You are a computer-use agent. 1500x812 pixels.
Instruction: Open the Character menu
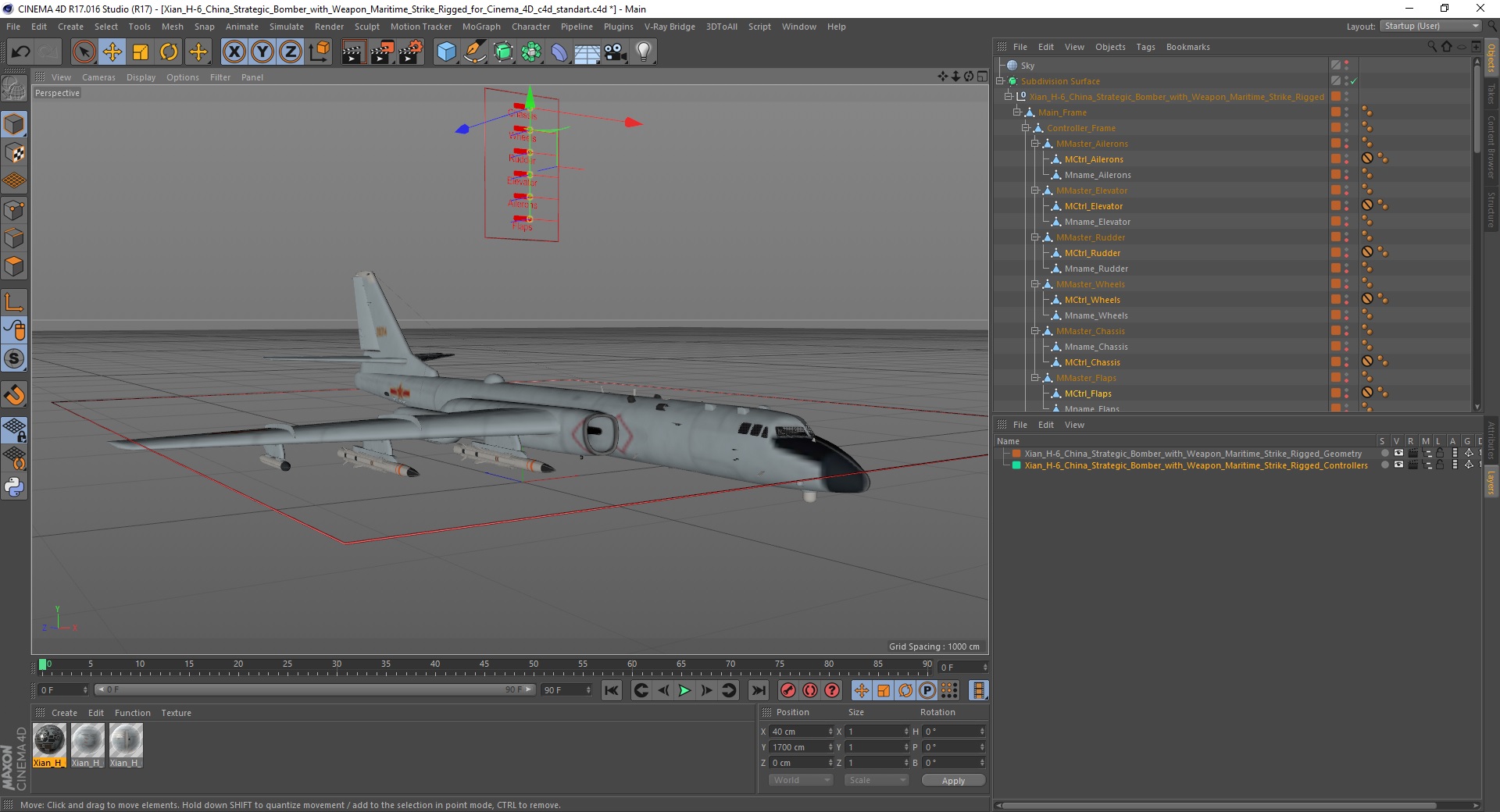[530, 27]
